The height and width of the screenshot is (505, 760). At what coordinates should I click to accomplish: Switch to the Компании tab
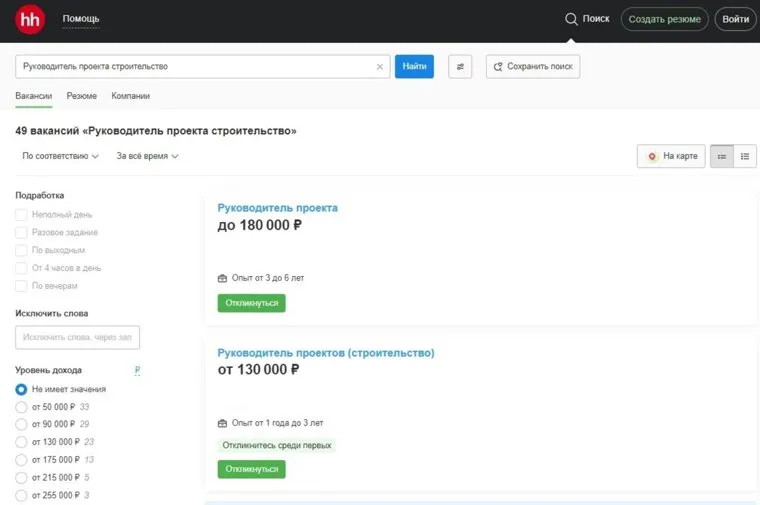(x=130, y=96)
